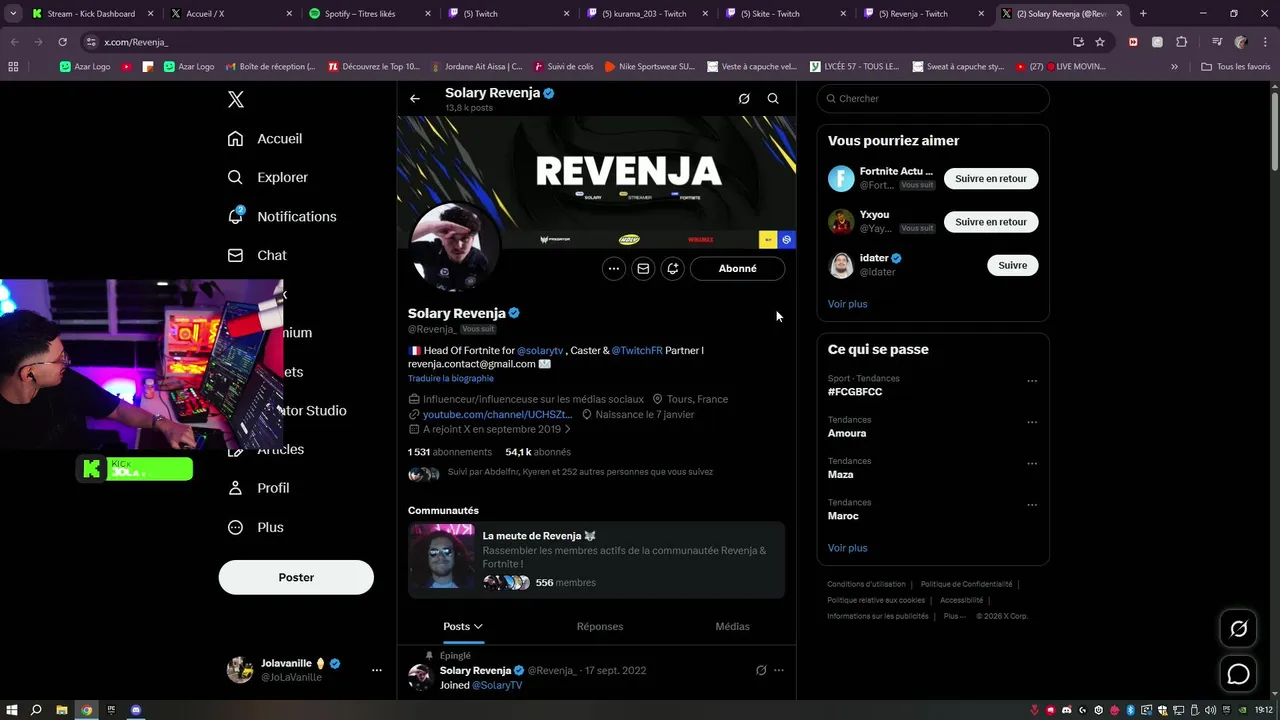Open Tous les favoris bookmarks folder
Viewport: 1280px width, 720px height.
pyautogui.click(x=1236, y=67)
